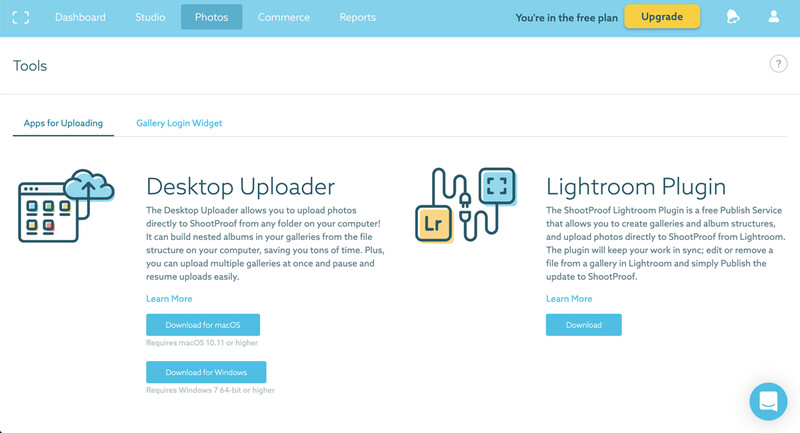Screen dimensions: 800x433
Task: Download the Lightroom Plugin
Action: [584, 325]
